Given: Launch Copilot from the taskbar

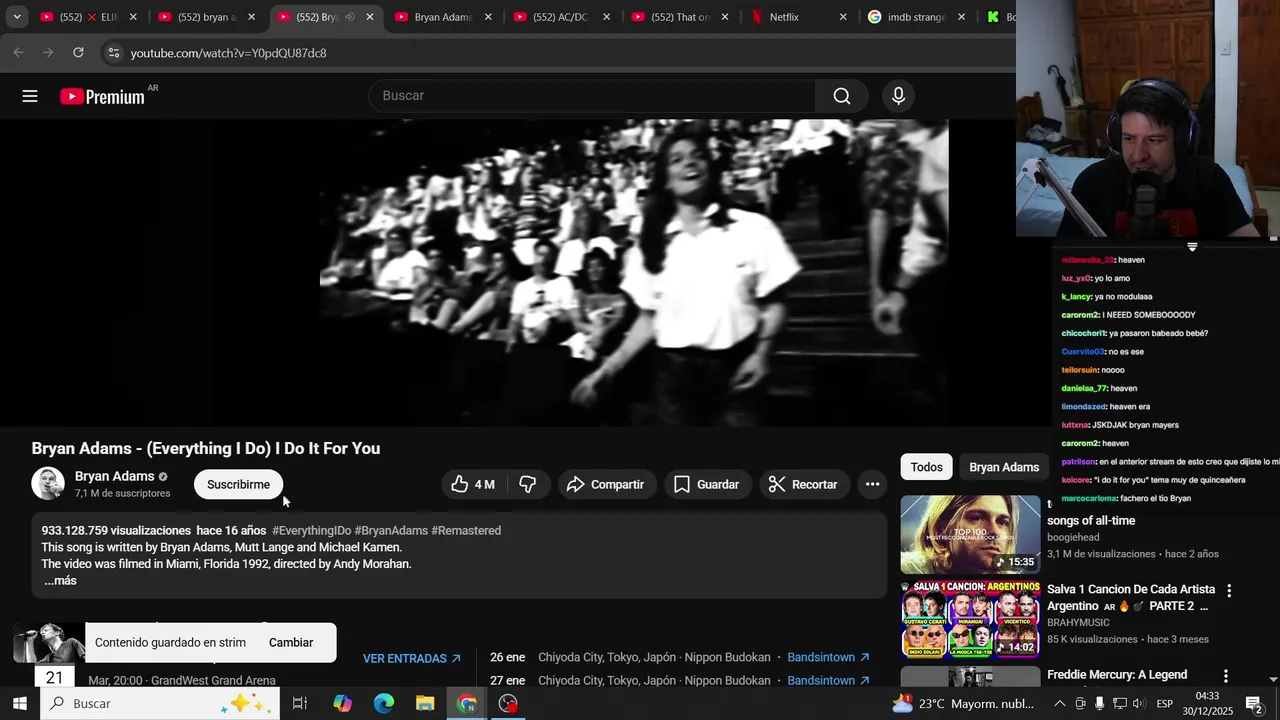Looking at the screenshot, I should point(342,703).
